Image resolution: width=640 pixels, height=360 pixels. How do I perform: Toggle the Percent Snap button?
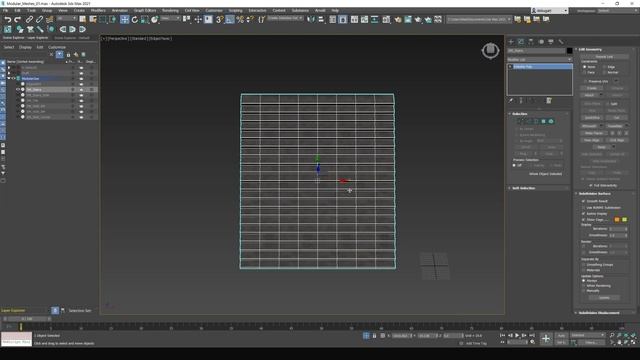(x=240, y=19)
